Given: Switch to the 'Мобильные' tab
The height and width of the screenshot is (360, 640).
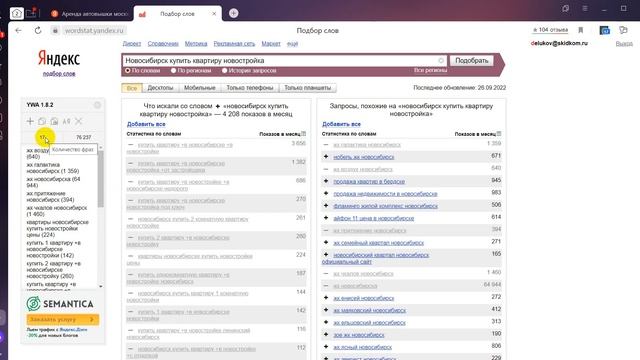Looking at the screenshot, I should coord(200,88).
